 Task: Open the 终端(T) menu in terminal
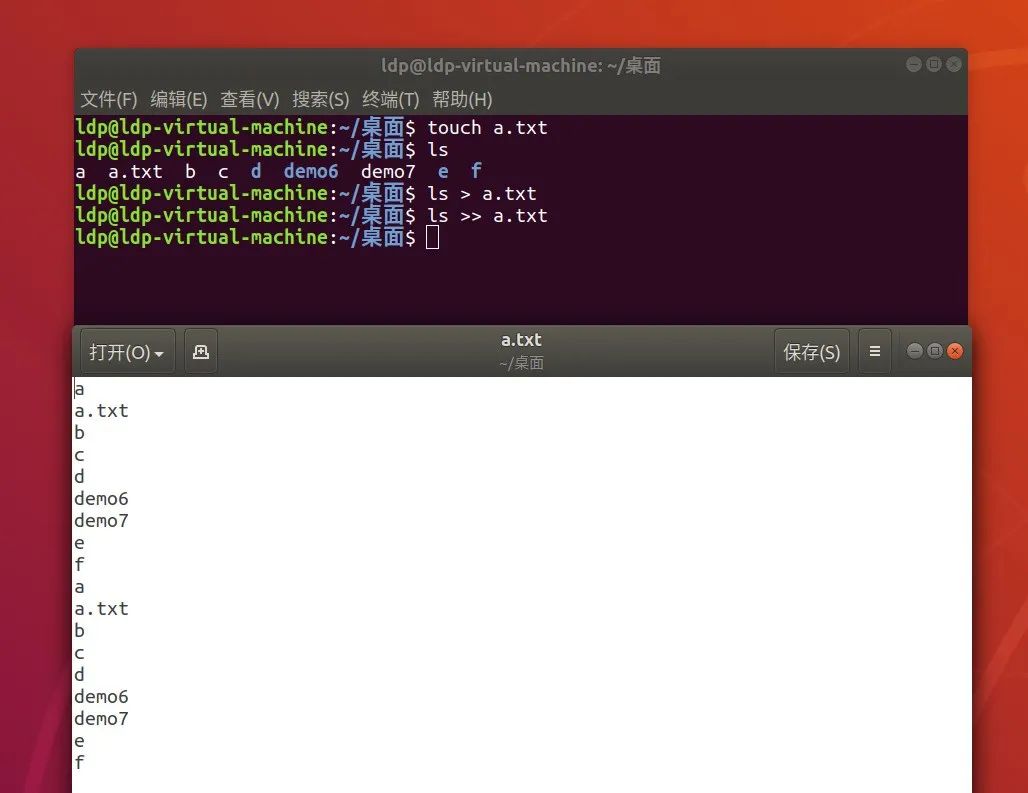click(x=390, y=100)
